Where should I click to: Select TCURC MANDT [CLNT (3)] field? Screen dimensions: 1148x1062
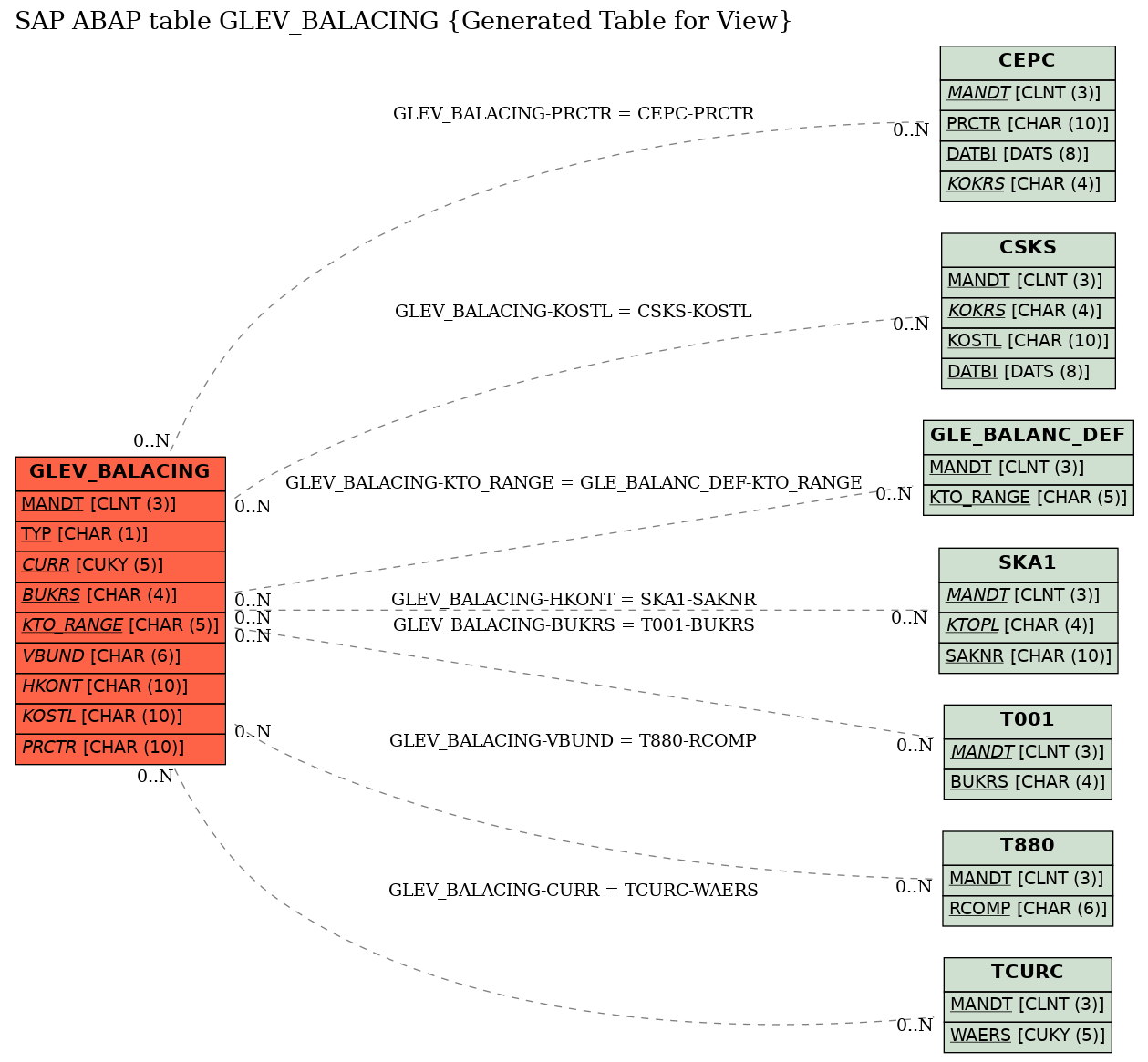click(1028, 1006)
